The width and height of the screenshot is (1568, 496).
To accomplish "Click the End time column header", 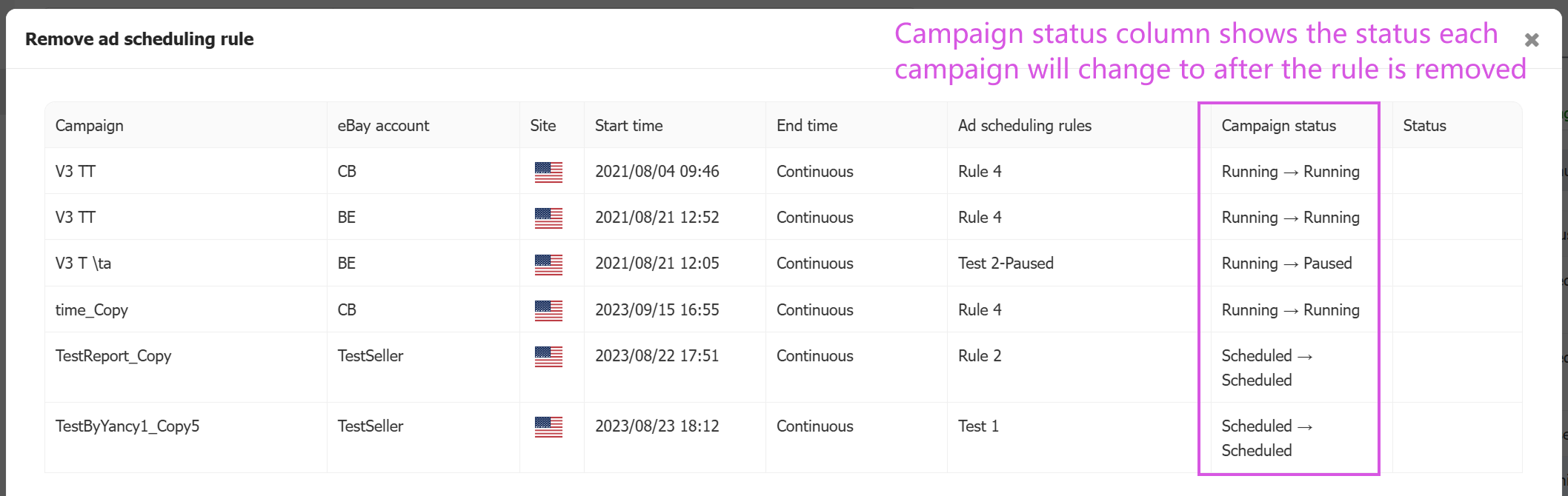I will pos(807,126).
